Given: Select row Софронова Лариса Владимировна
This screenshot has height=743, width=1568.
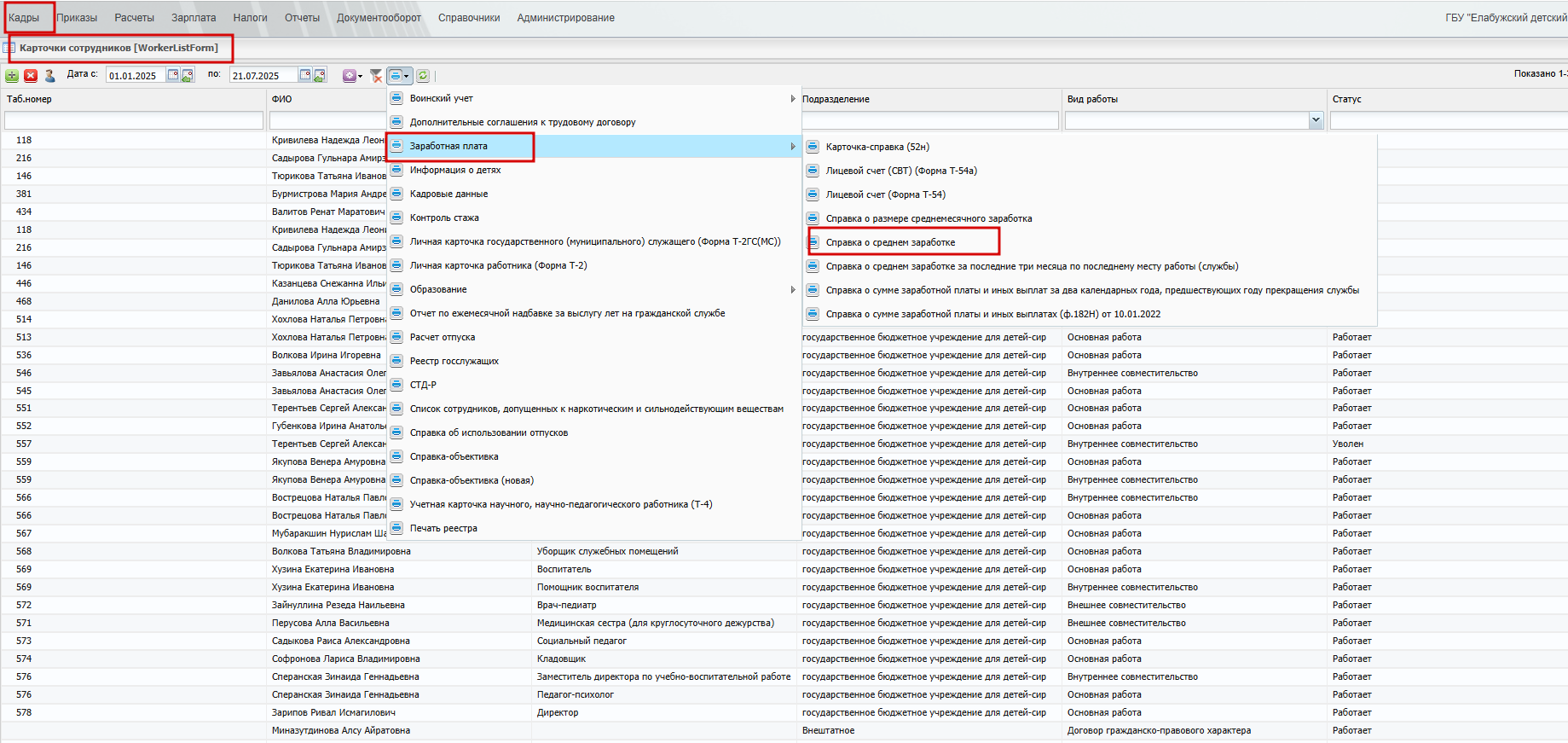Looking at the screenshot, I should [x=784, y=659].
